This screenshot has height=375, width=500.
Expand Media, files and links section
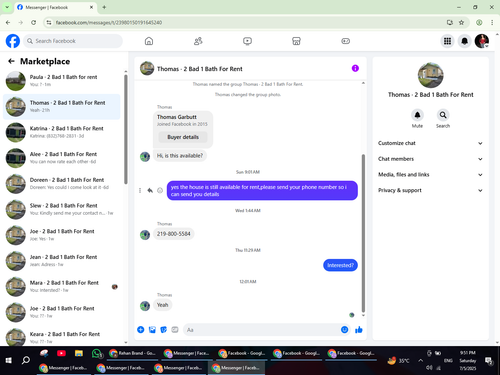(430, 174)
